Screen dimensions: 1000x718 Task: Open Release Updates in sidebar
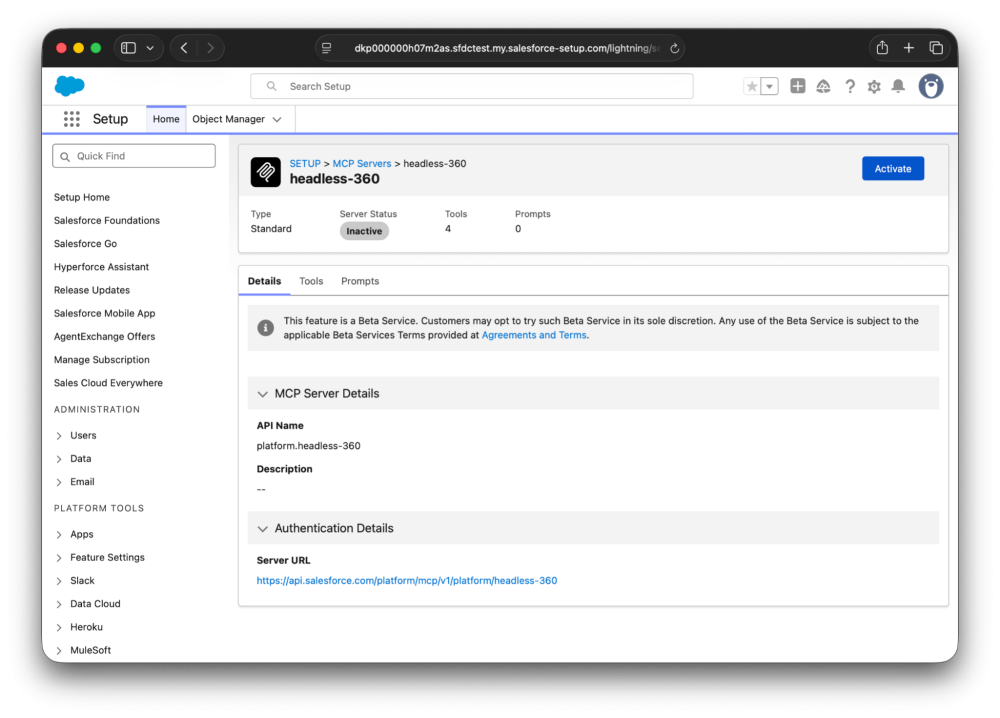tap(92, 290)
